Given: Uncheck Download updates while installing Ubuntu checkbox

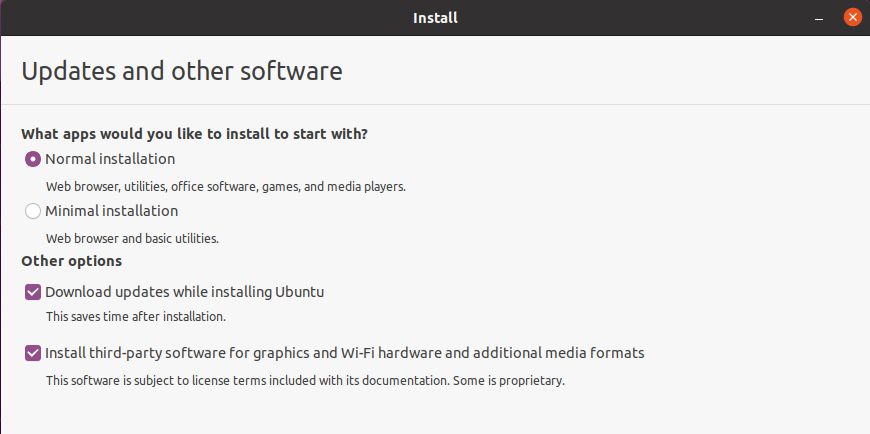Looking at the screenshot, I should [x=33, y=293].
